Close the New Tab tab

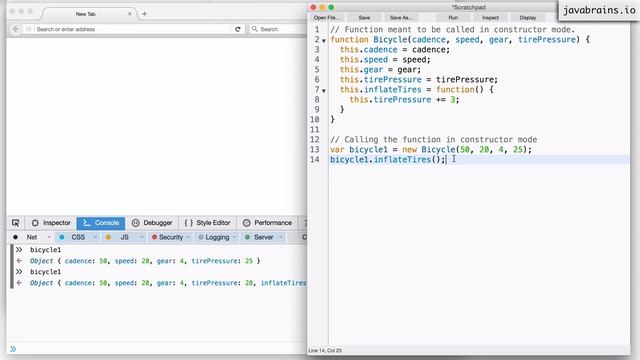[x=130, y=14]
